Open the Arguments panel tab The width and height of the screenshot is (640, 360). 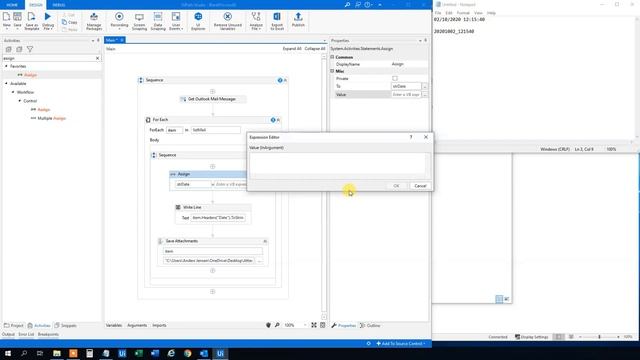137,325
